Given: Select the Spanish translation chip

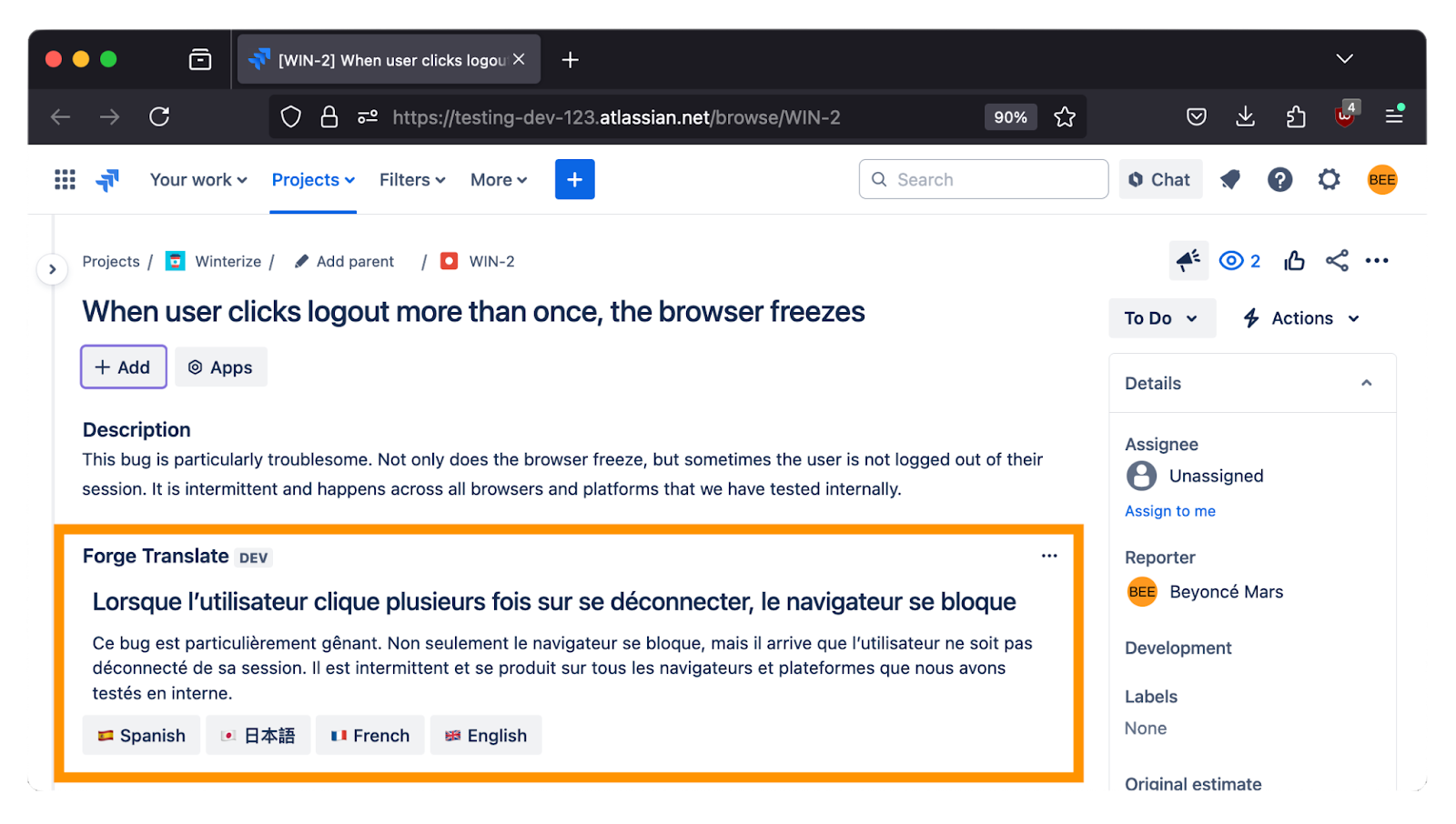Looking at the screenshot, I should (140, 735).
